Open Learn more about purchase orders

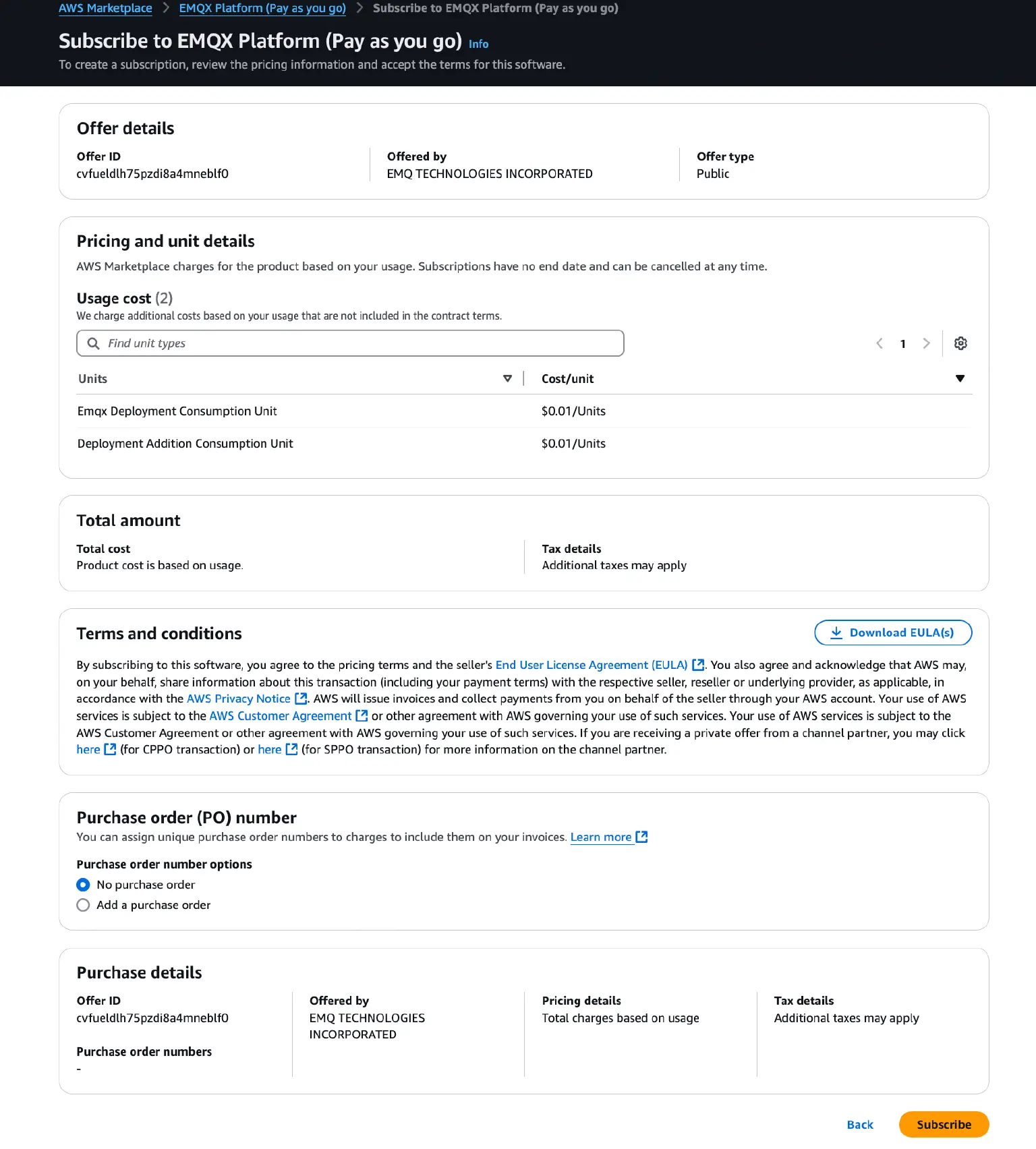[601, 837]
